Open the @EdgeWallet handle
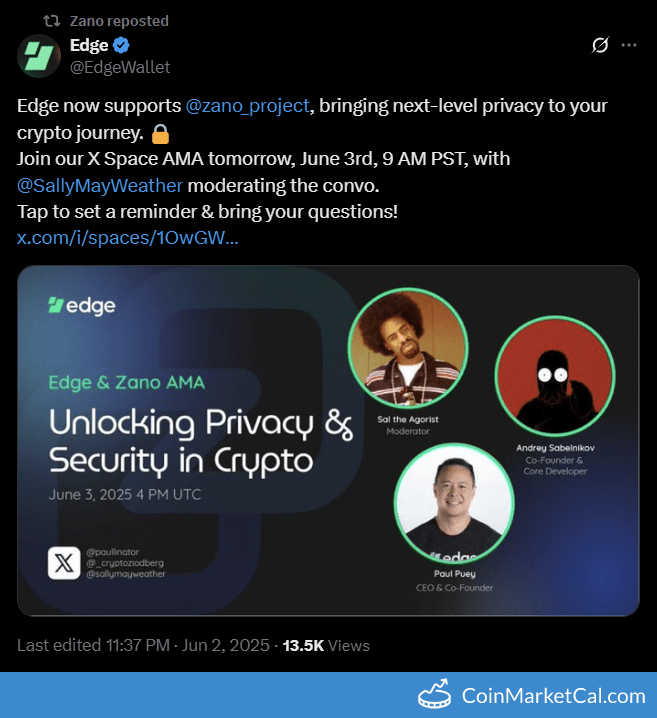The width and height of the screenshot is (657, 718). [120, 67]
